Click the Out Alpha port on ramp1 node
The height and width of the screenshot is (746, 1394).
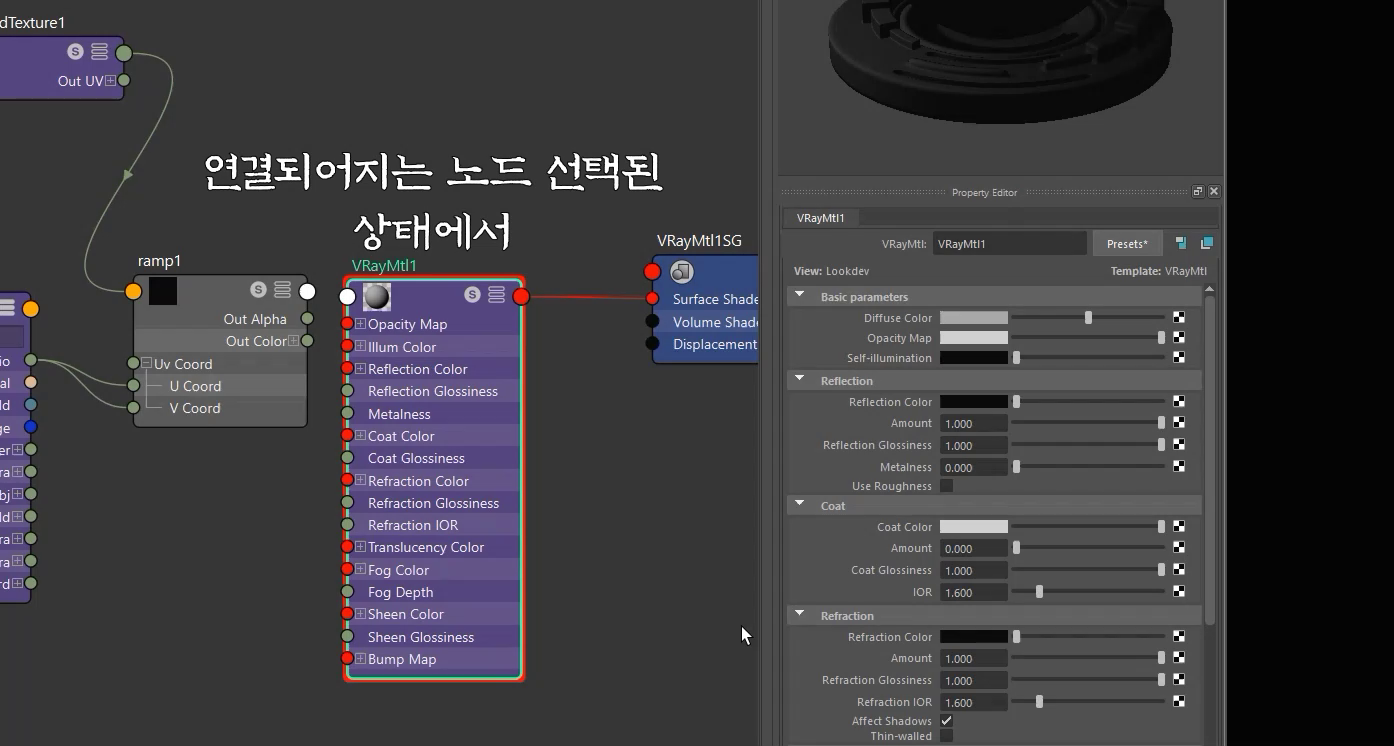pos(307,318)
